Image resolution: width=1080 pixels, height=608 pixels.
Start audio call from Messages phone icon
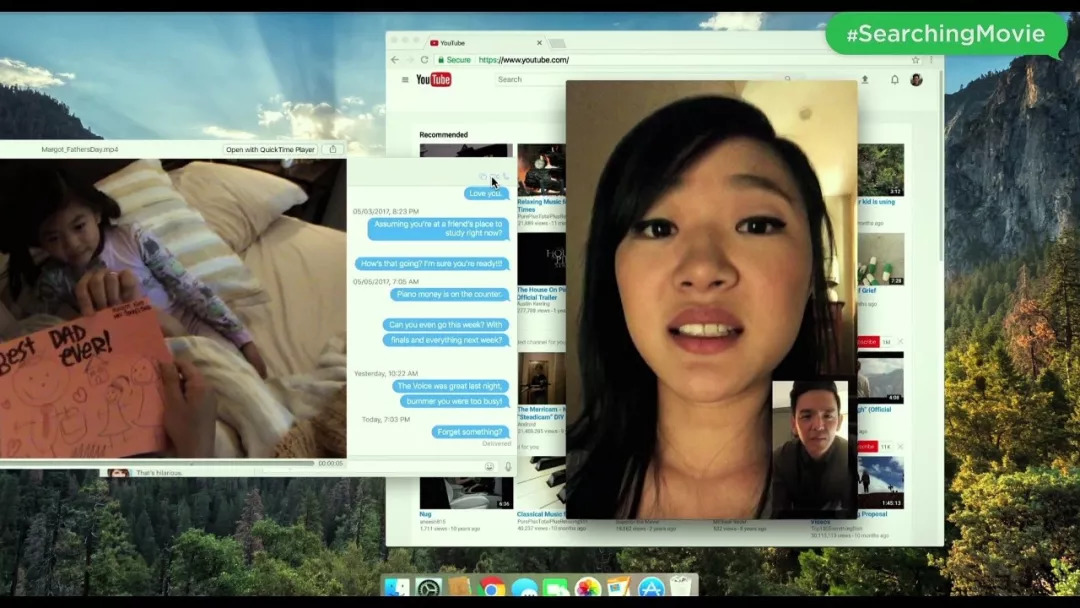click(506, 177)
